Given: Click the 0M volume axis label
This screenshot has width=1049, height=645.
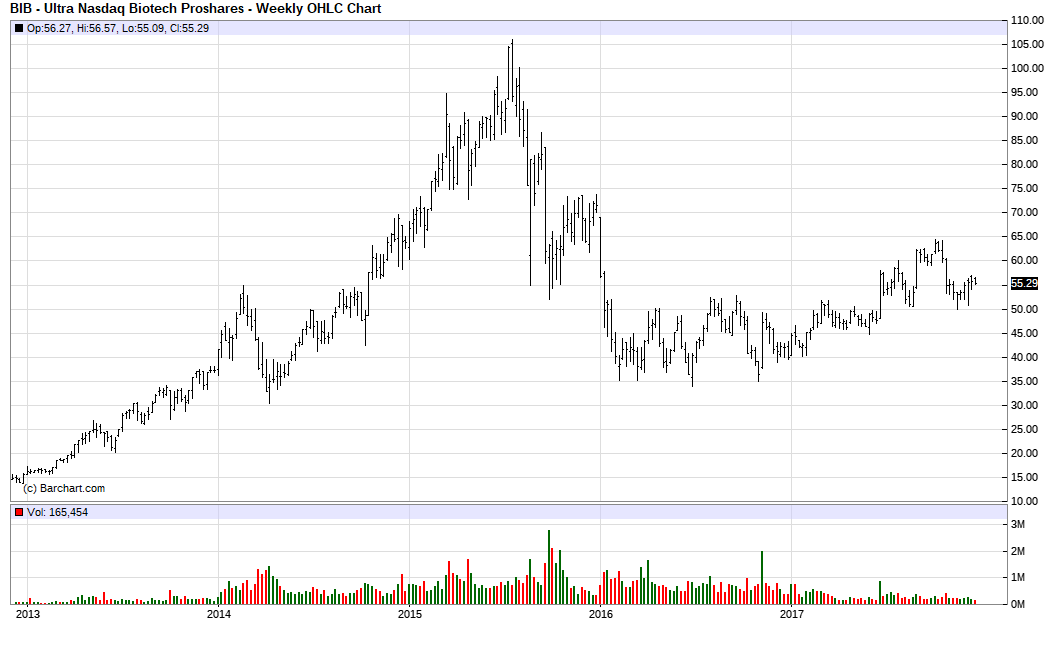Looking at the screenshot, I should click(x=1018, y=604).
